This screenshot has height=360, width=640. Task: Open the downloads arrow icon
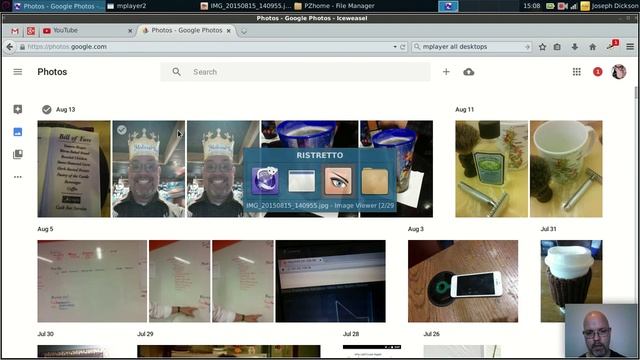click(x=575, y=47)
